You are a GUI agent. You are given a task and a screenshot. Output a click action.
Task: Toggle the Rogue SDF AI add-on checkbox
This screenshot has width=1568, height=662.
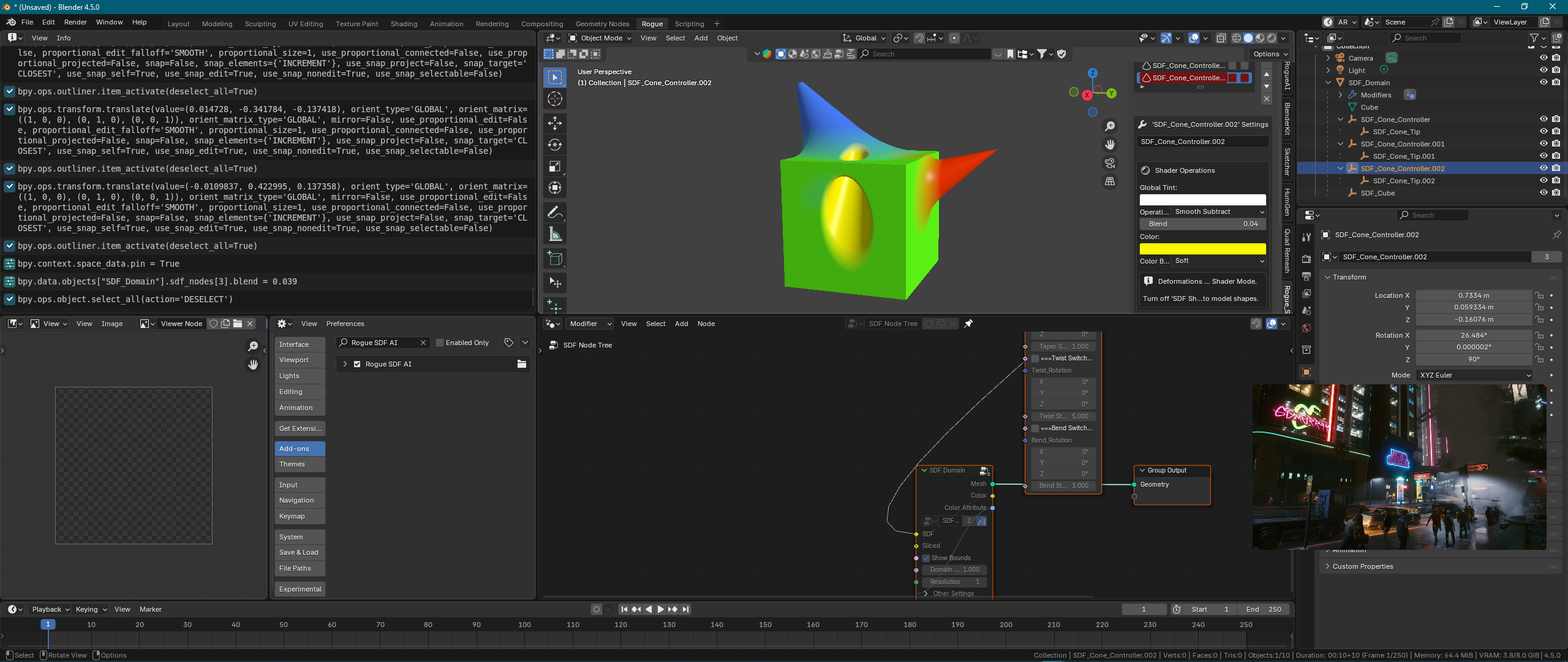pyautogui.click(x=357, y=364)
